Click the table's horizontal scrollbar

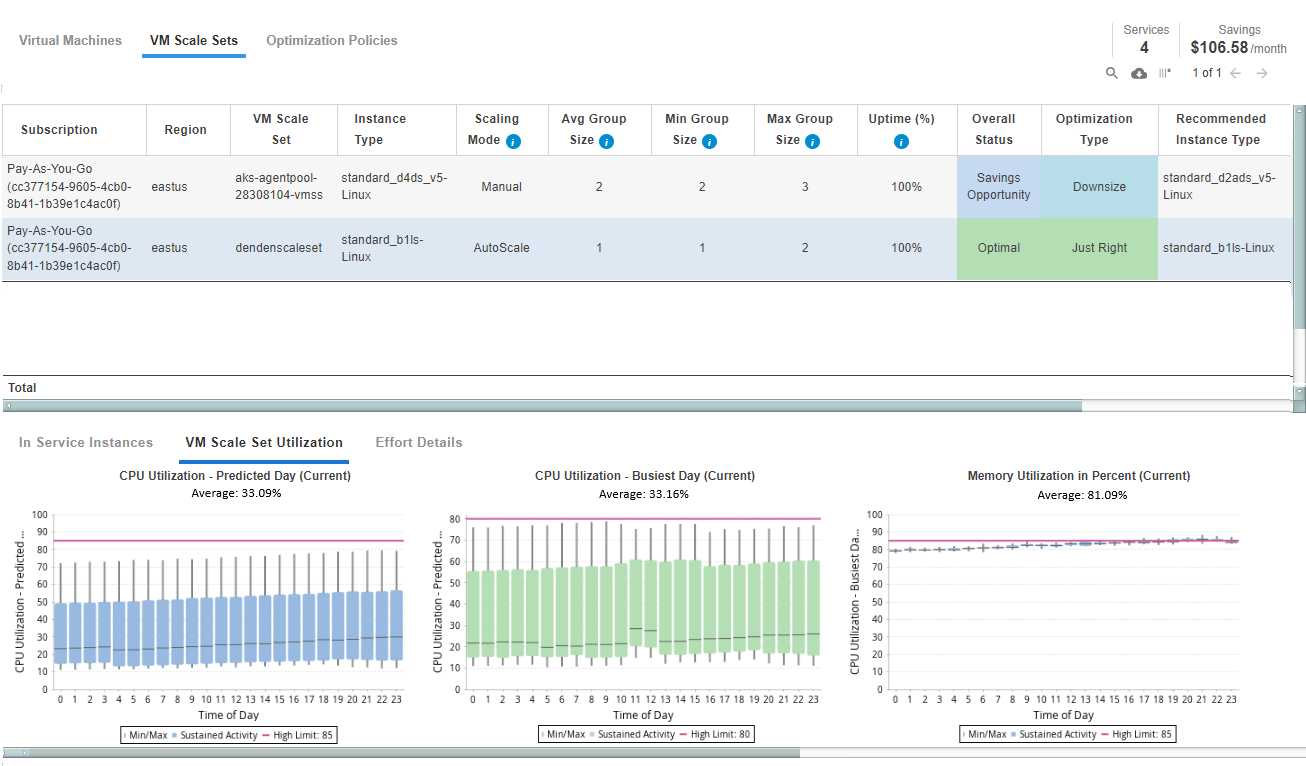[546, 406]
